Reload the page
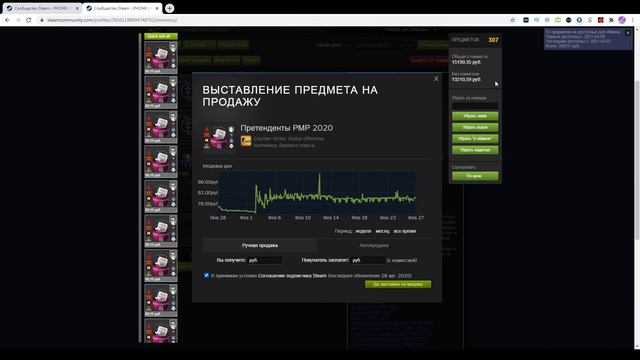The image size is (640, 360). click(x=29, y=20)
